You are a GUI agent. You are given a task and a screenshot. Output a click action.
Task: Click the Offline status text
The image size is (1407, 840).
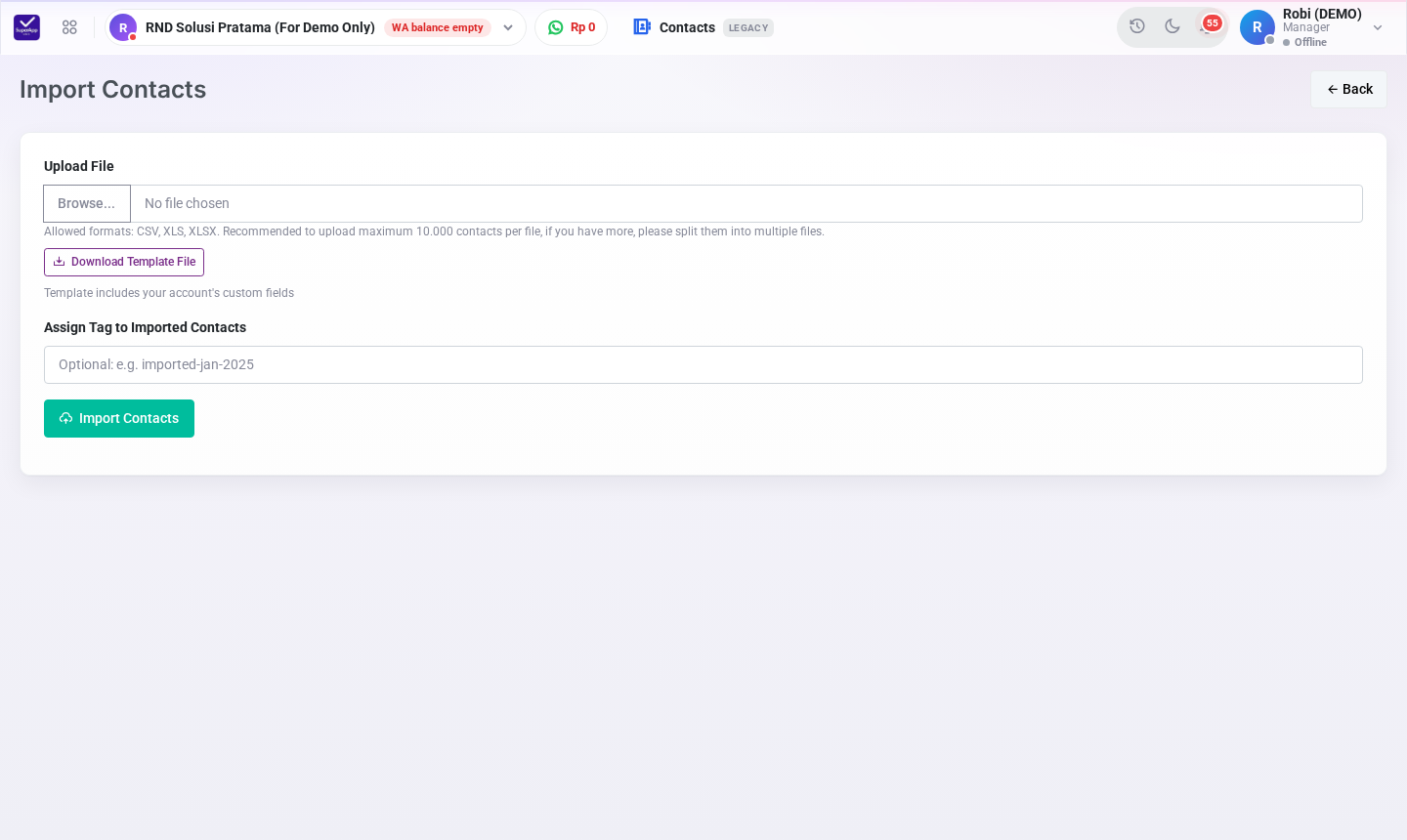(1310, 42)
